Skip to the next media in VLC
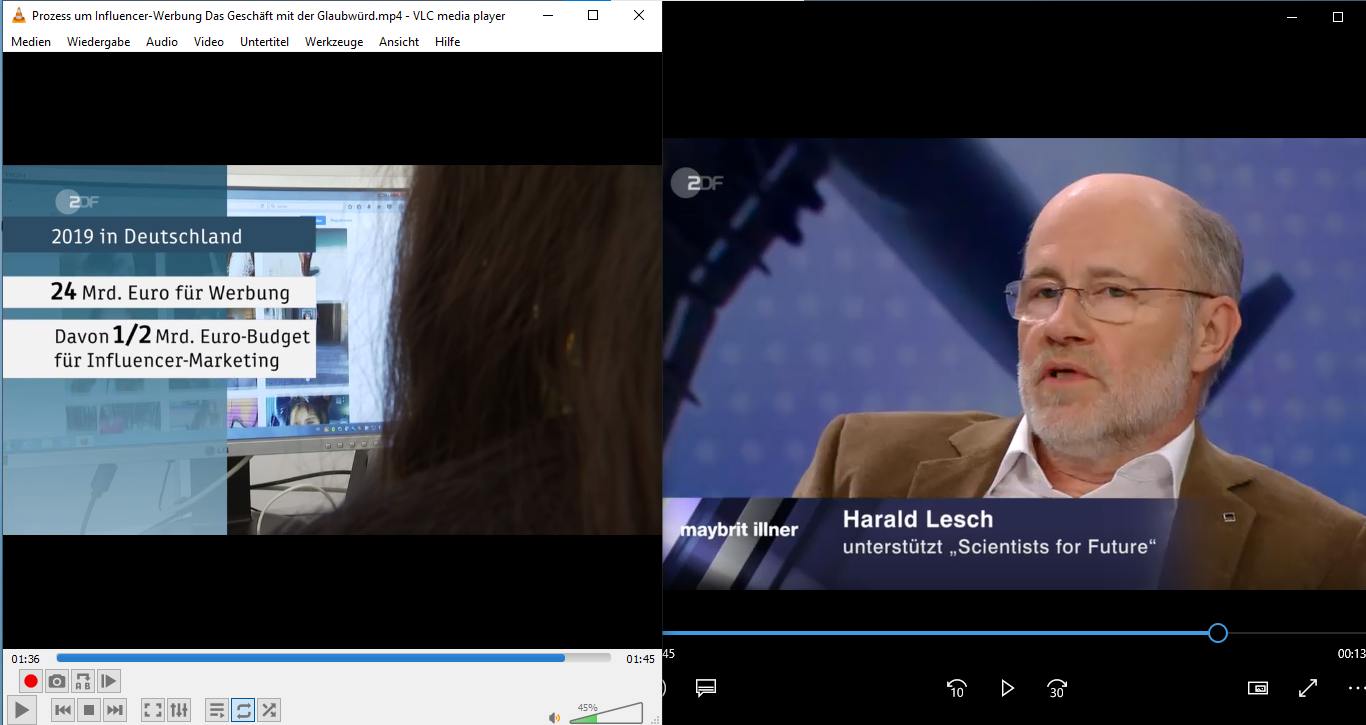 [115, 710]
